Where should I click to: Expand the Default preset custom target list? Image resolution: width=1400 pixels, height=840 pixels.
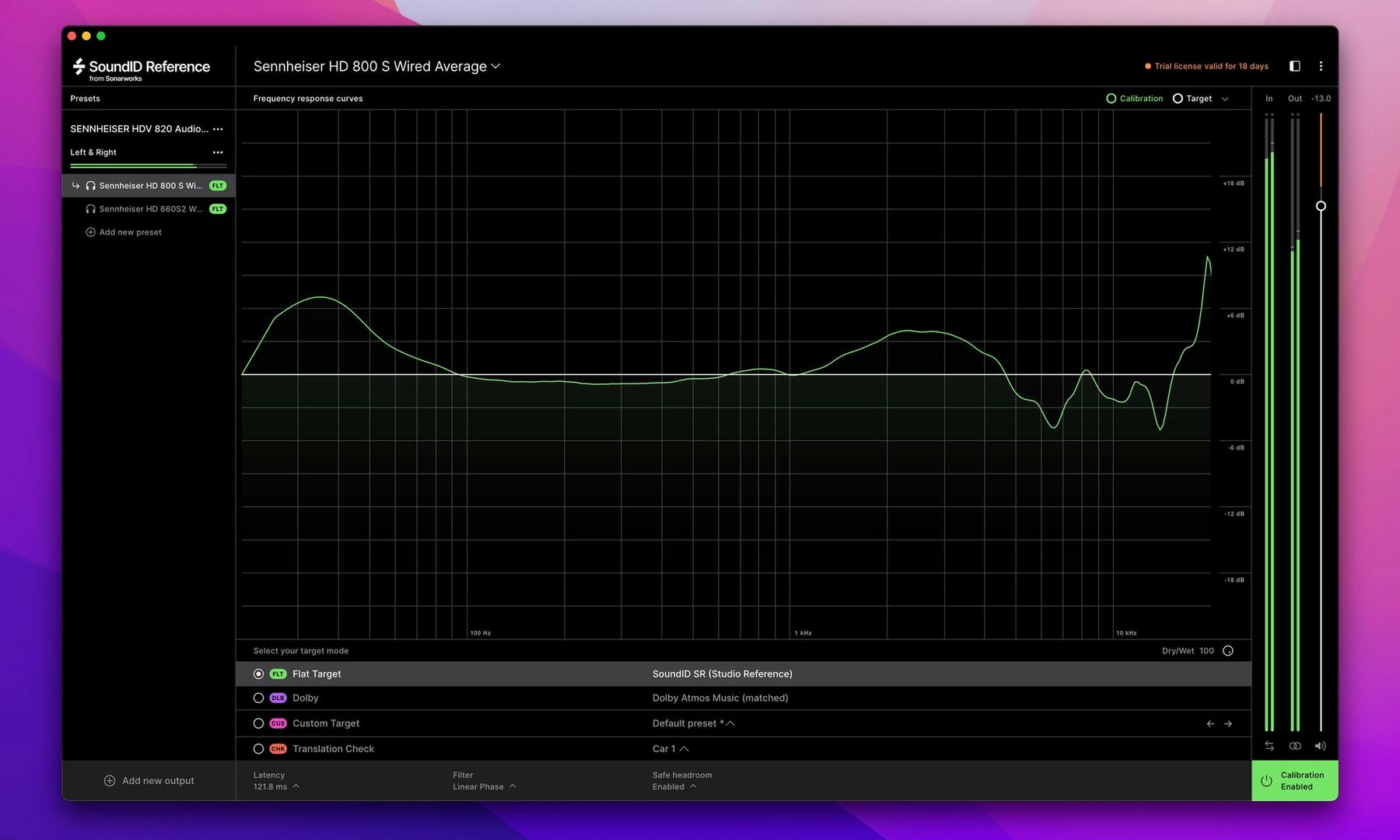[694, 723]
